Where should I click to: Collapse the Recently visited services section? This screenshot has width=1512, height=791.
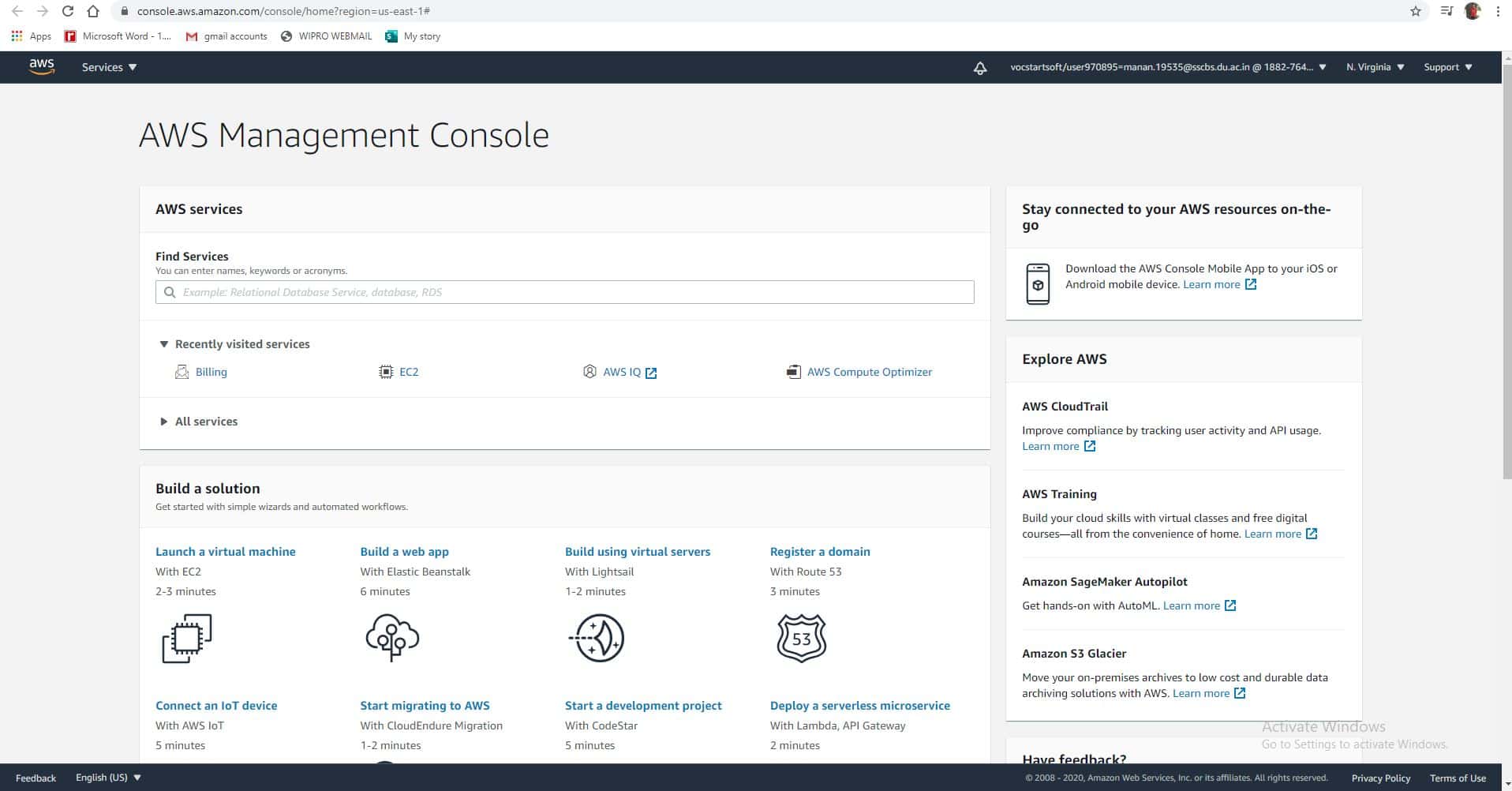pyautogui.click(x=234, y=344)
